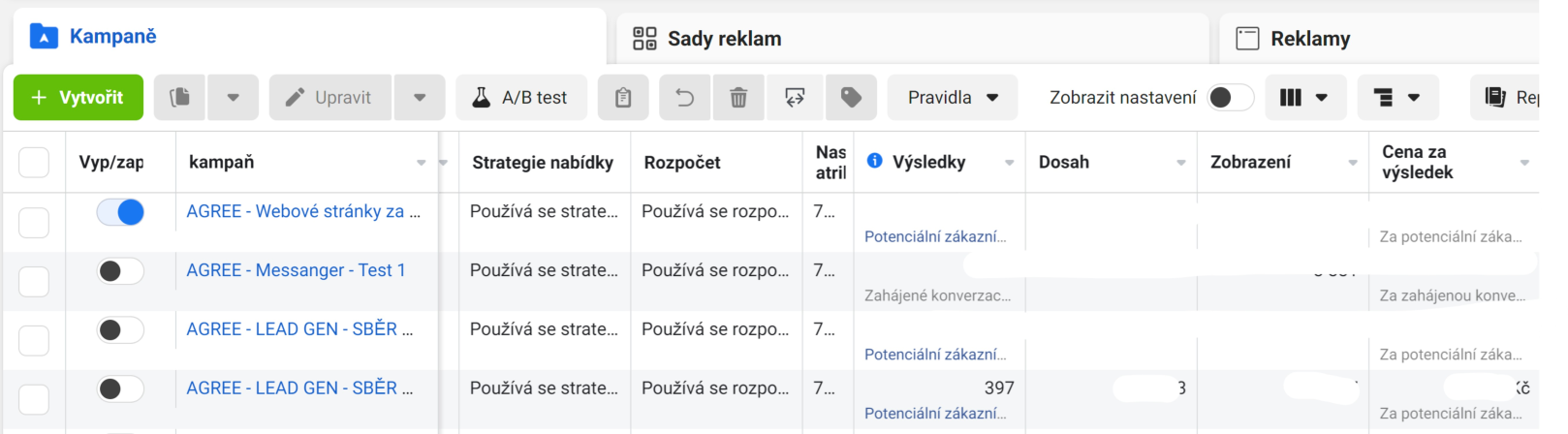Click Zahájené konverzac... result label
The width and height of the screenshot is (1568, 434).
point(937,295)
